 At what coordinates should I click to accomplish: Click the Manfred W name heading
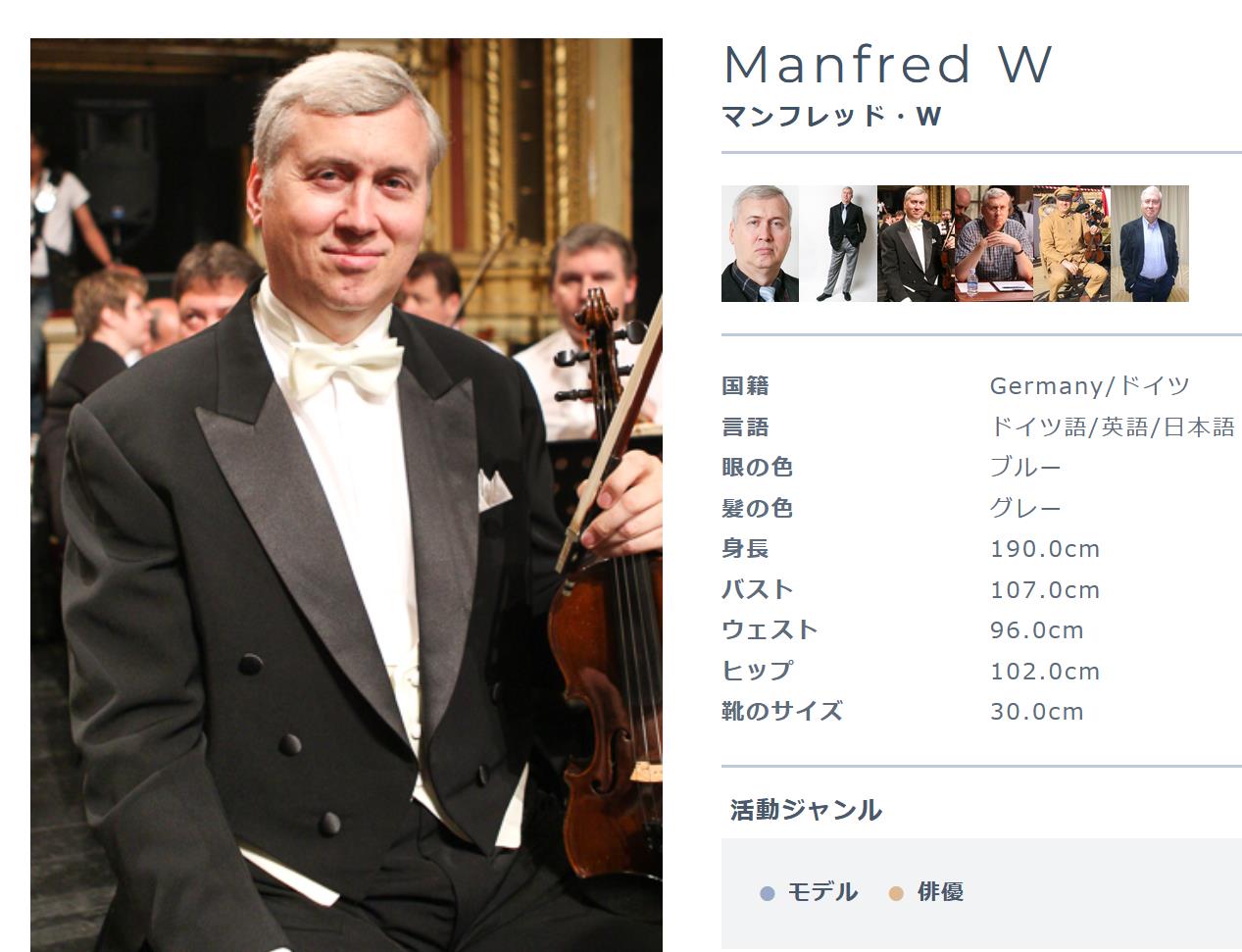coord(887,65)
